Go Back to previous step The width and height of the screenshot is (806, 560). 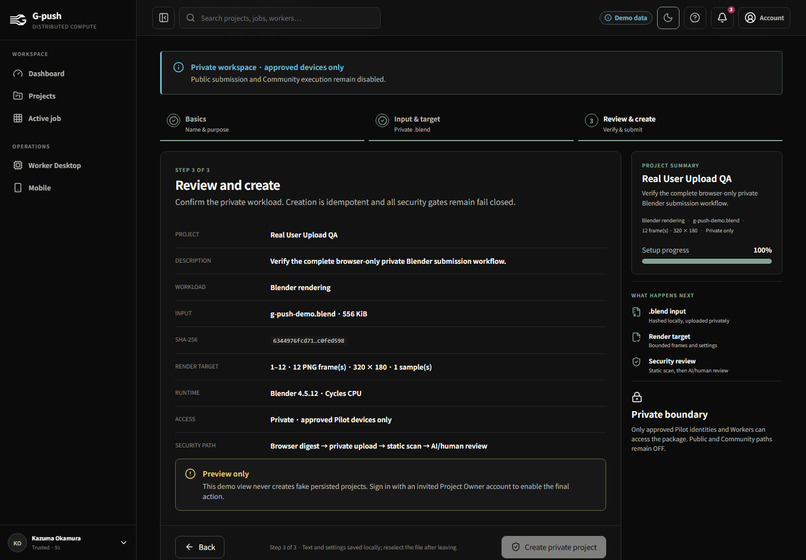click(x=199, y=547)
